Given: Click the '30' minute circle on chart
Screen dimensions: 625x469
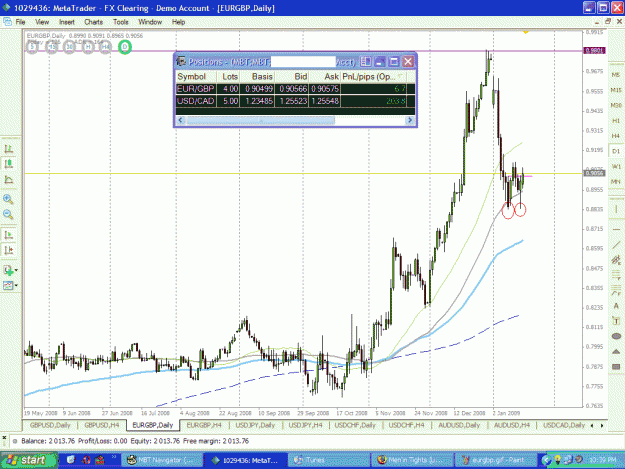Looking at the screenshot, I should [69, 47].
